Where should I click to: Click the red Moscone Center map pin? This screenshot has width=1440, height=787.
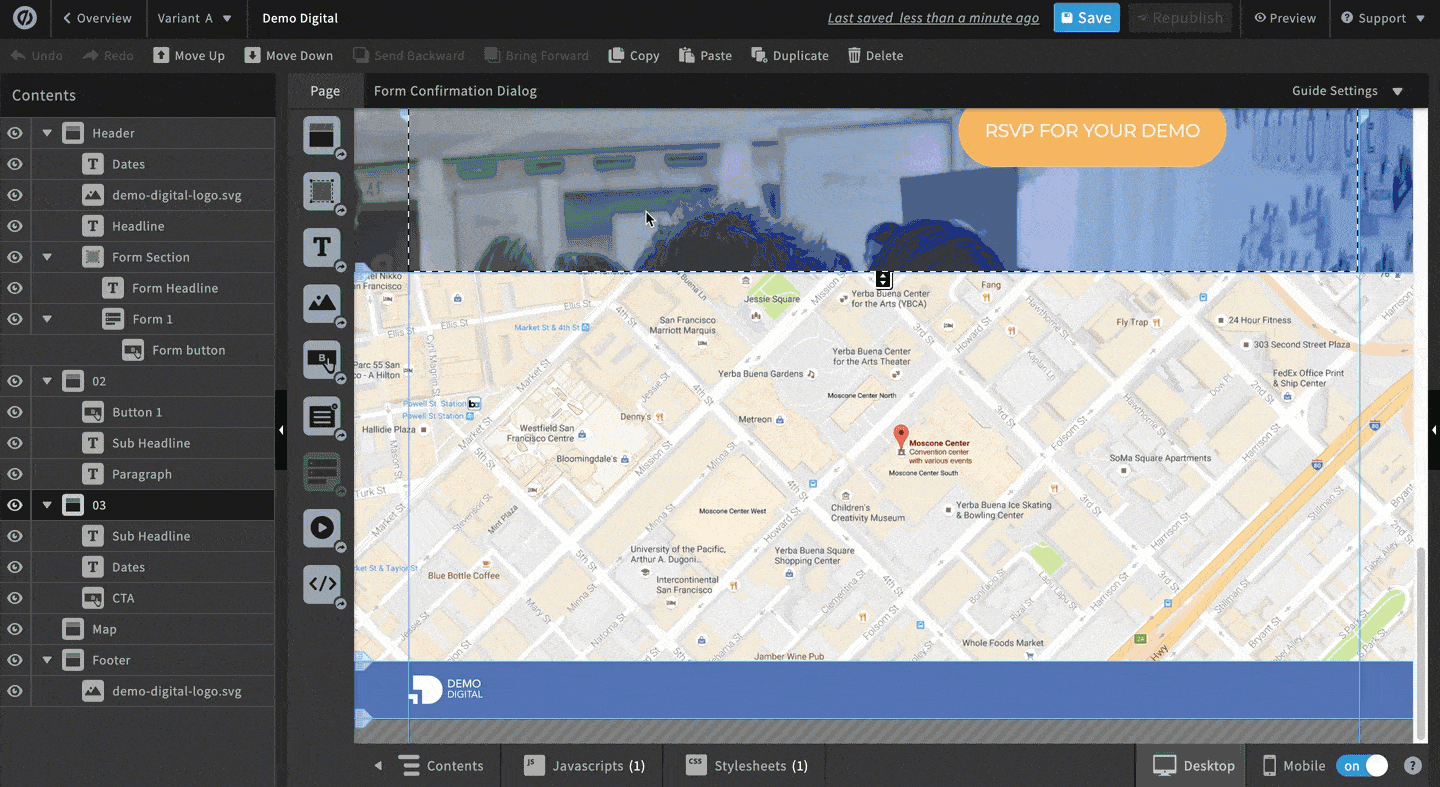click(901, 436)
